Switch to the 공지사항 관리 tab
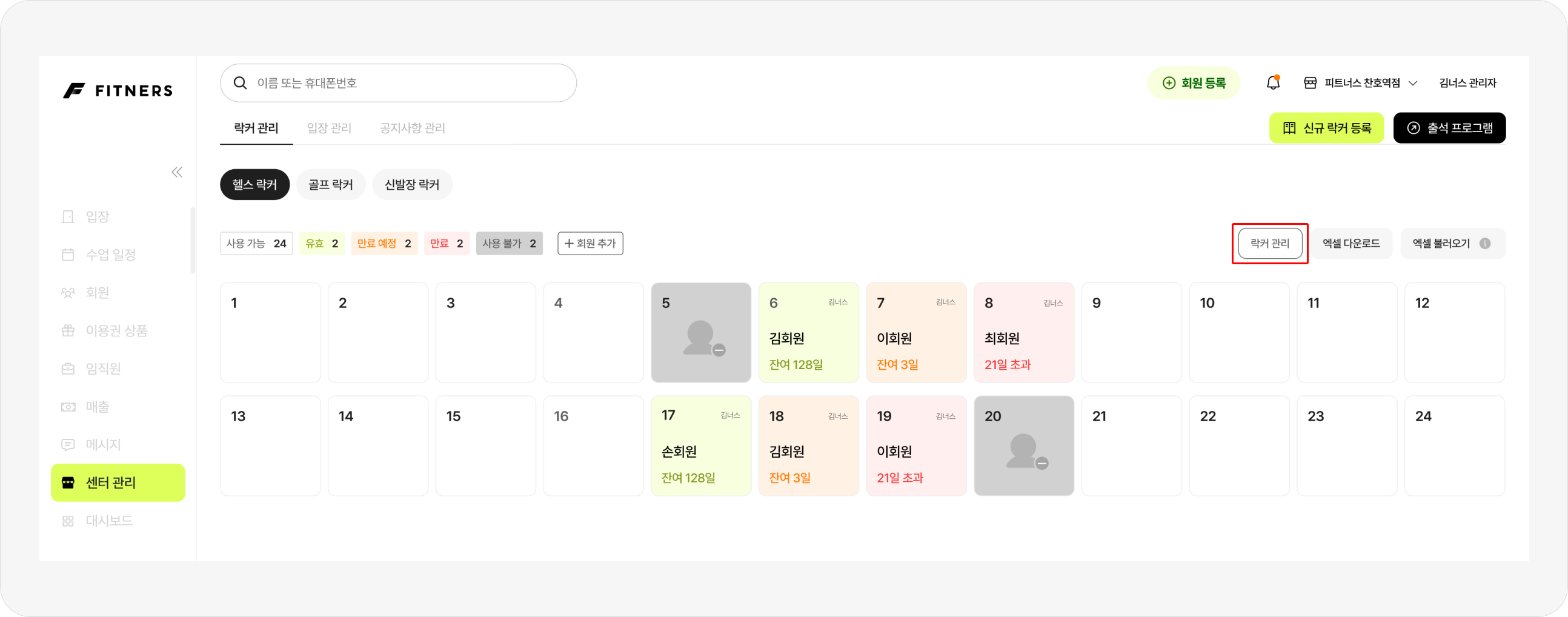 coord(413,128)
